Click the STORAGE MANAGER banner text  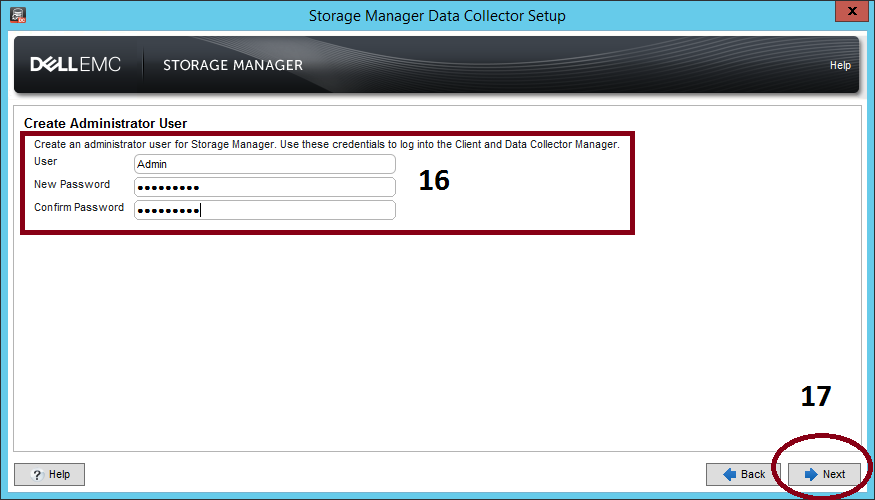[x=233, y=65]
